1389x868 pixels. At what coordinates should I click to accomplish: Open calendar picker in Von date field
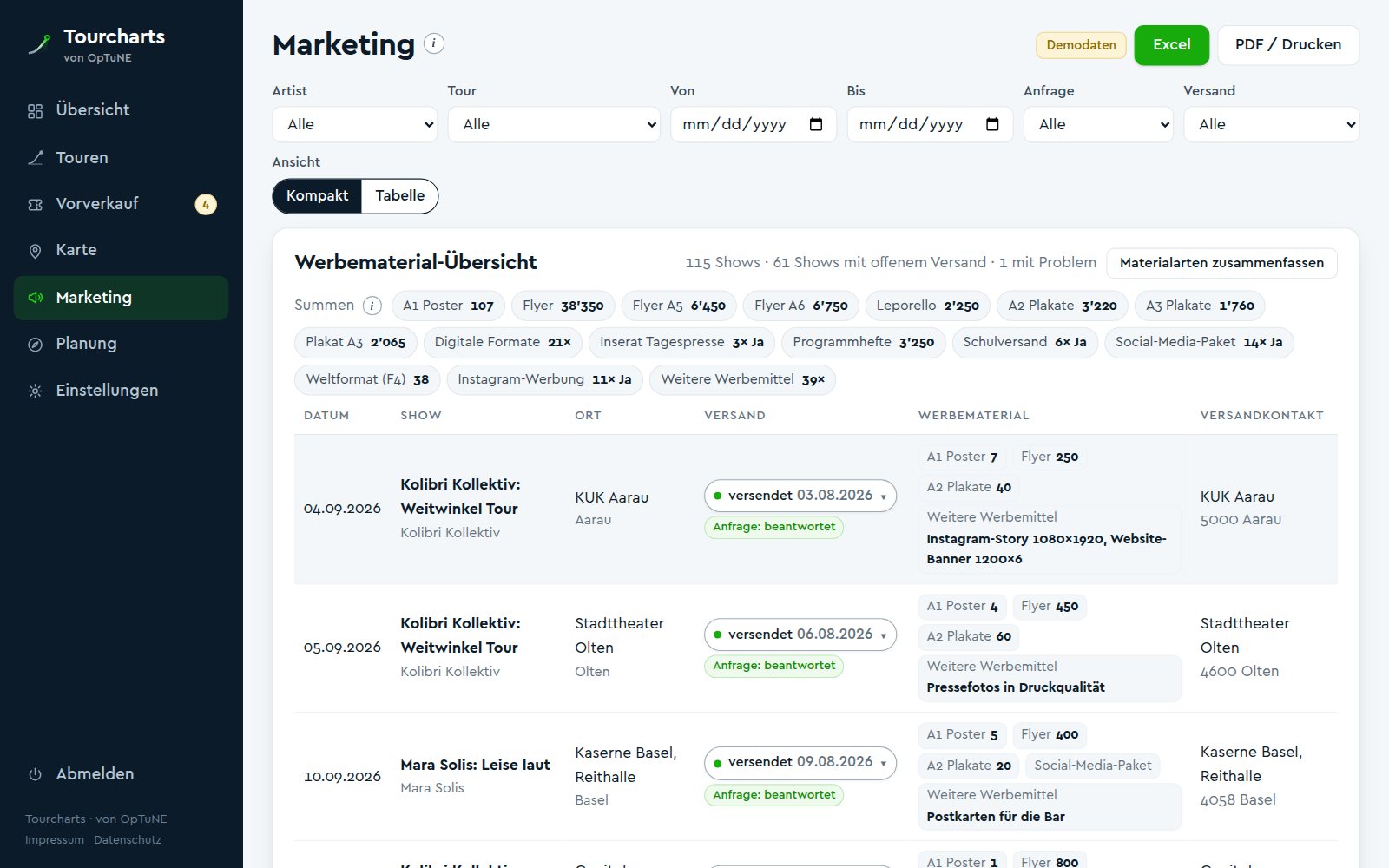[x=816, y=124]
